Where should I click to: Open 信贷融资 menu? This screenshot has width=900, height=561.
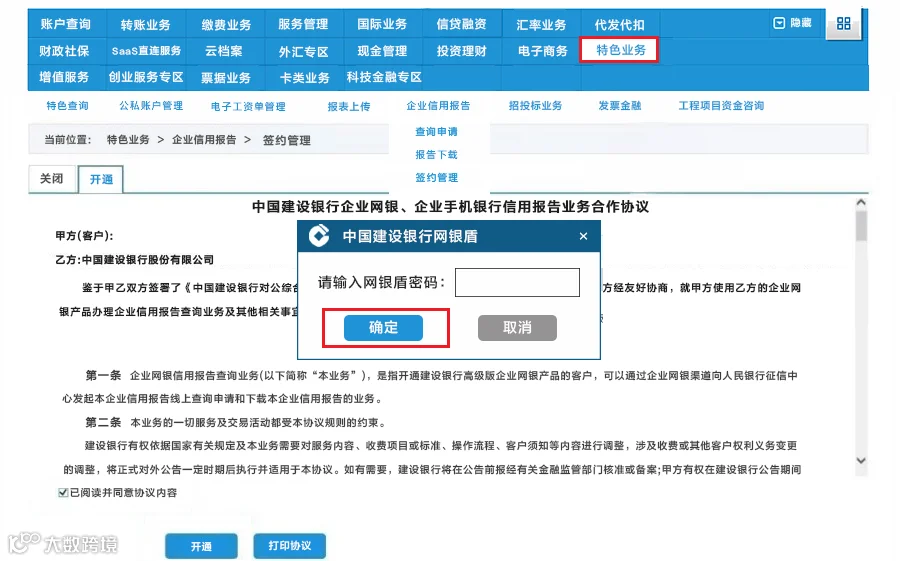[461, 24]
